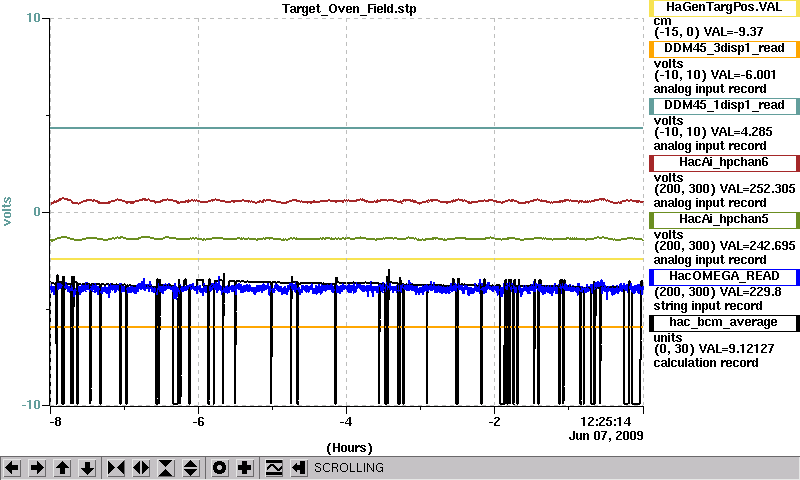This screenshot has height=480, width=800.
Task: Select the hac_bcm_average legend entry
Action: tap(724, 323)
